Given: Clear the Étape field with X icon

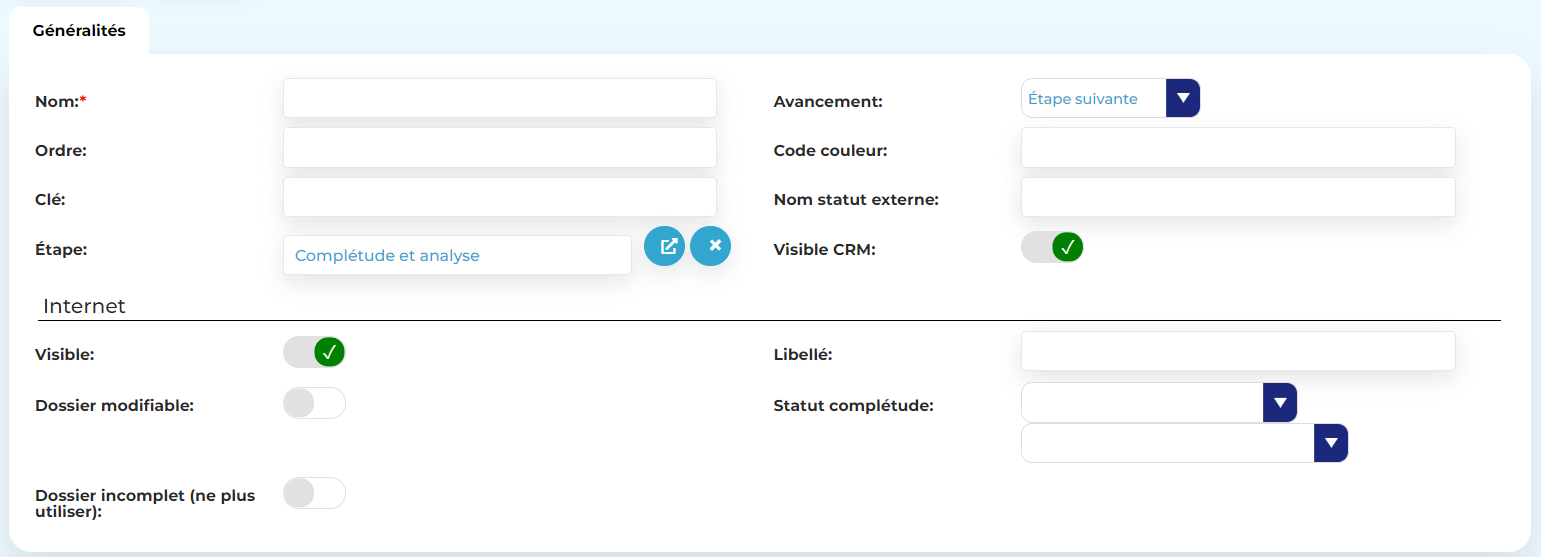Looking at the screenshot, I should click(x=711, y=246).
